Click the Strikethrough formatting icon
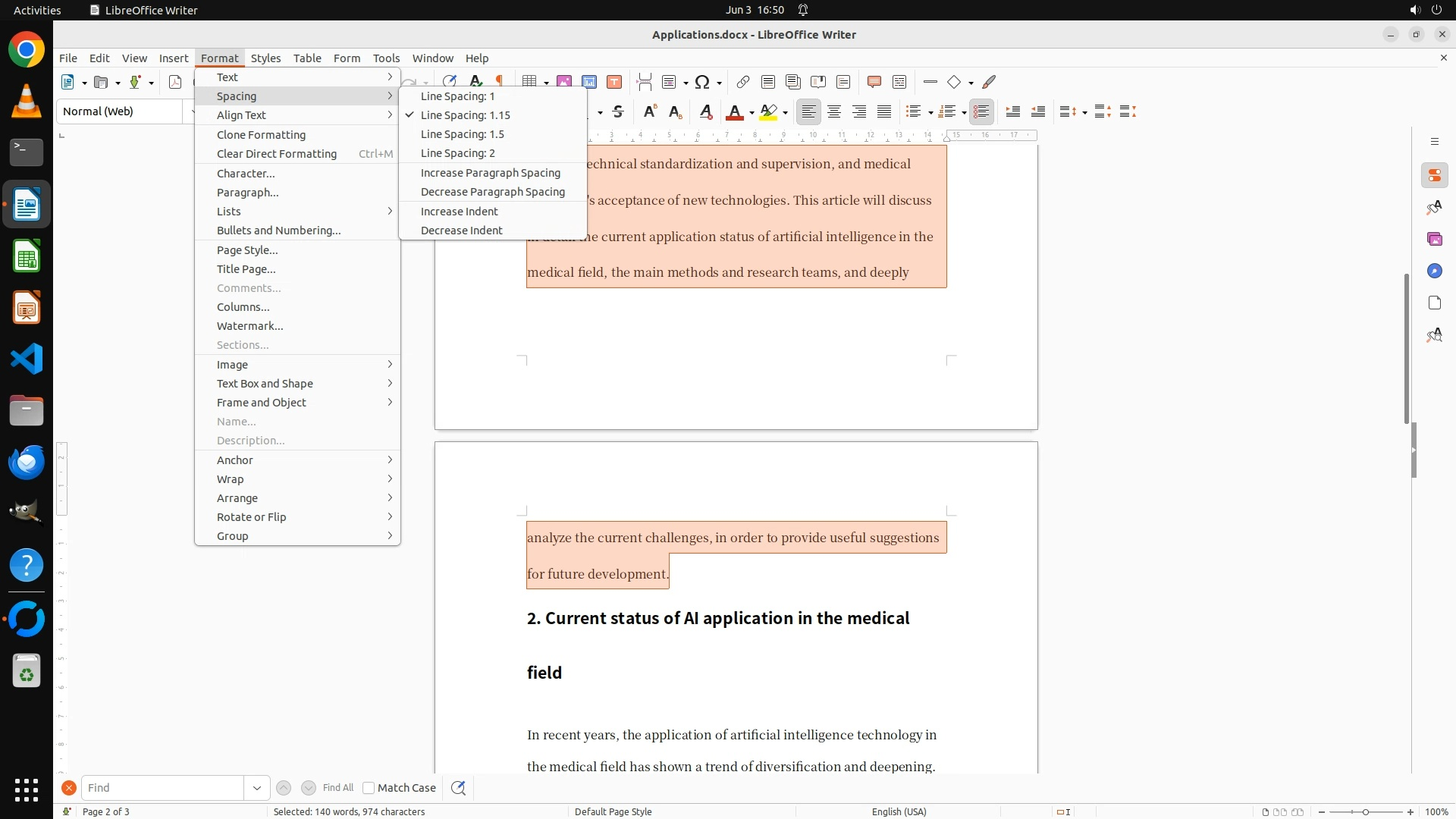1456x819 pixels. (x=618, y=111)
